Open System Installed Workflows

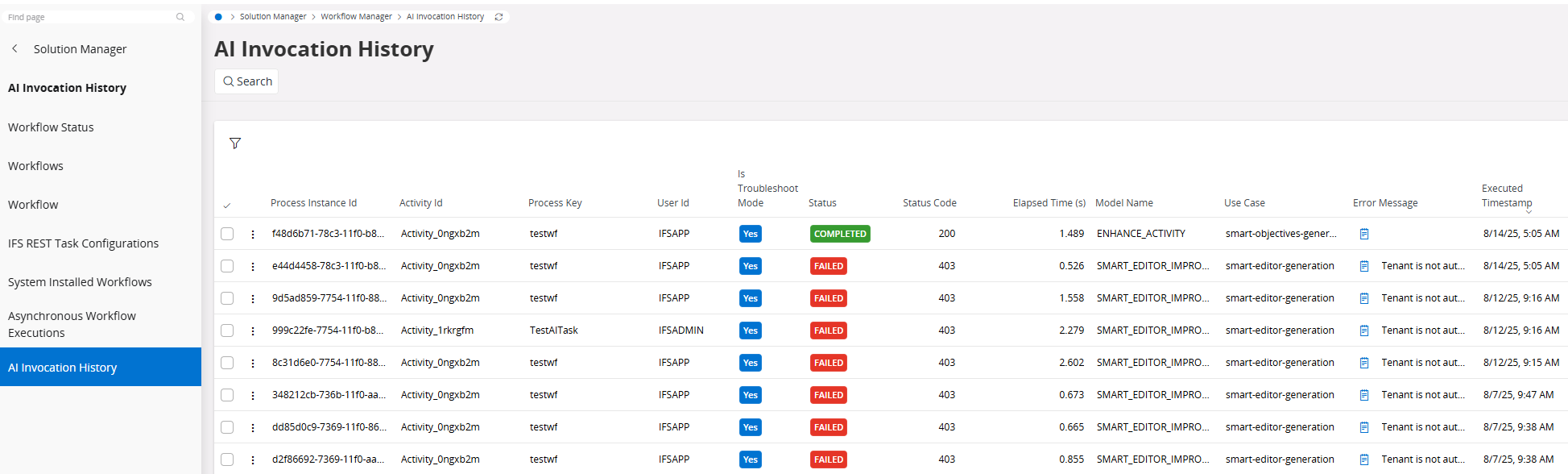tap(80, 282)
